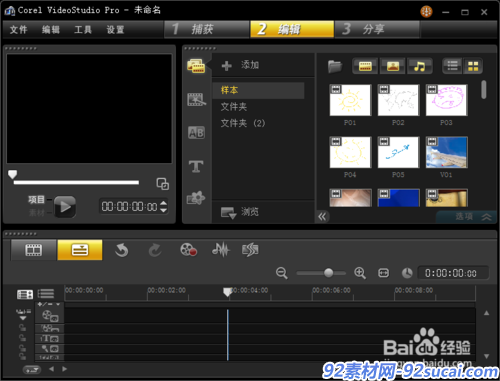
Task: Undo the last action
Action: coord(122,250)
